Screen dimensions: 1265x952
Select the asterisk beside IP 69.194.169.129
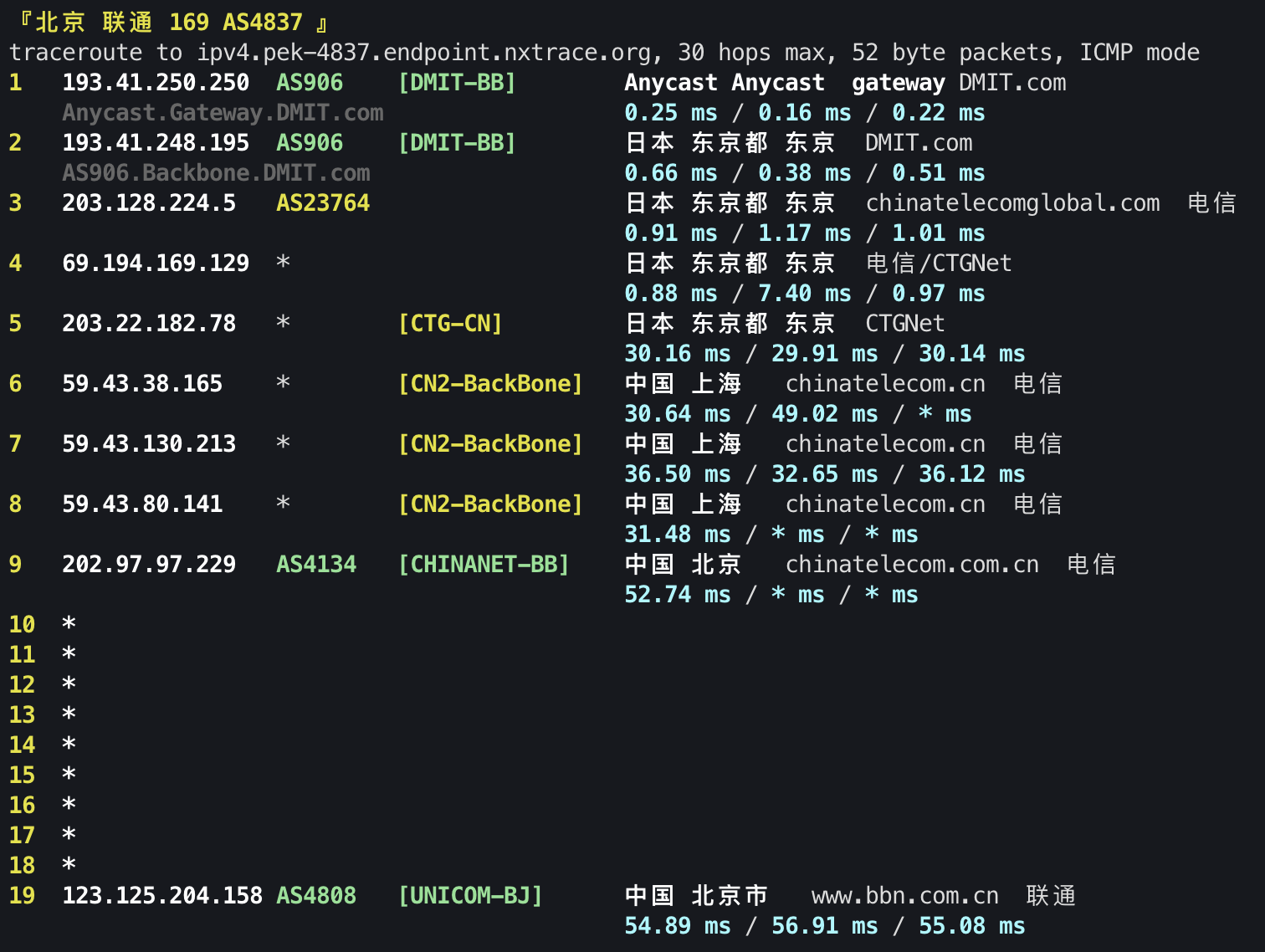pyautogui.click(x=283, y=263)
